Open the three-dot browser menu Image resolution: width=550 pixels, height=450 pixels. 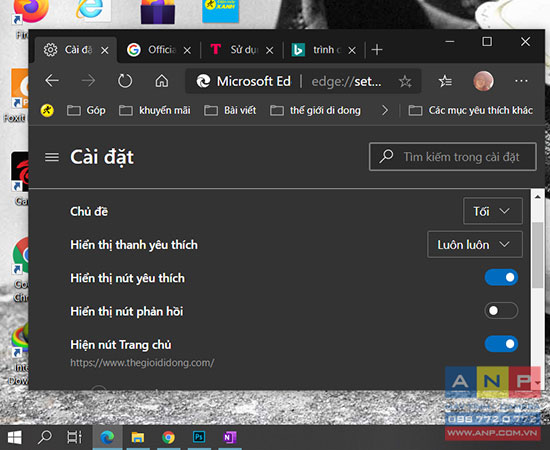[521, 81]
